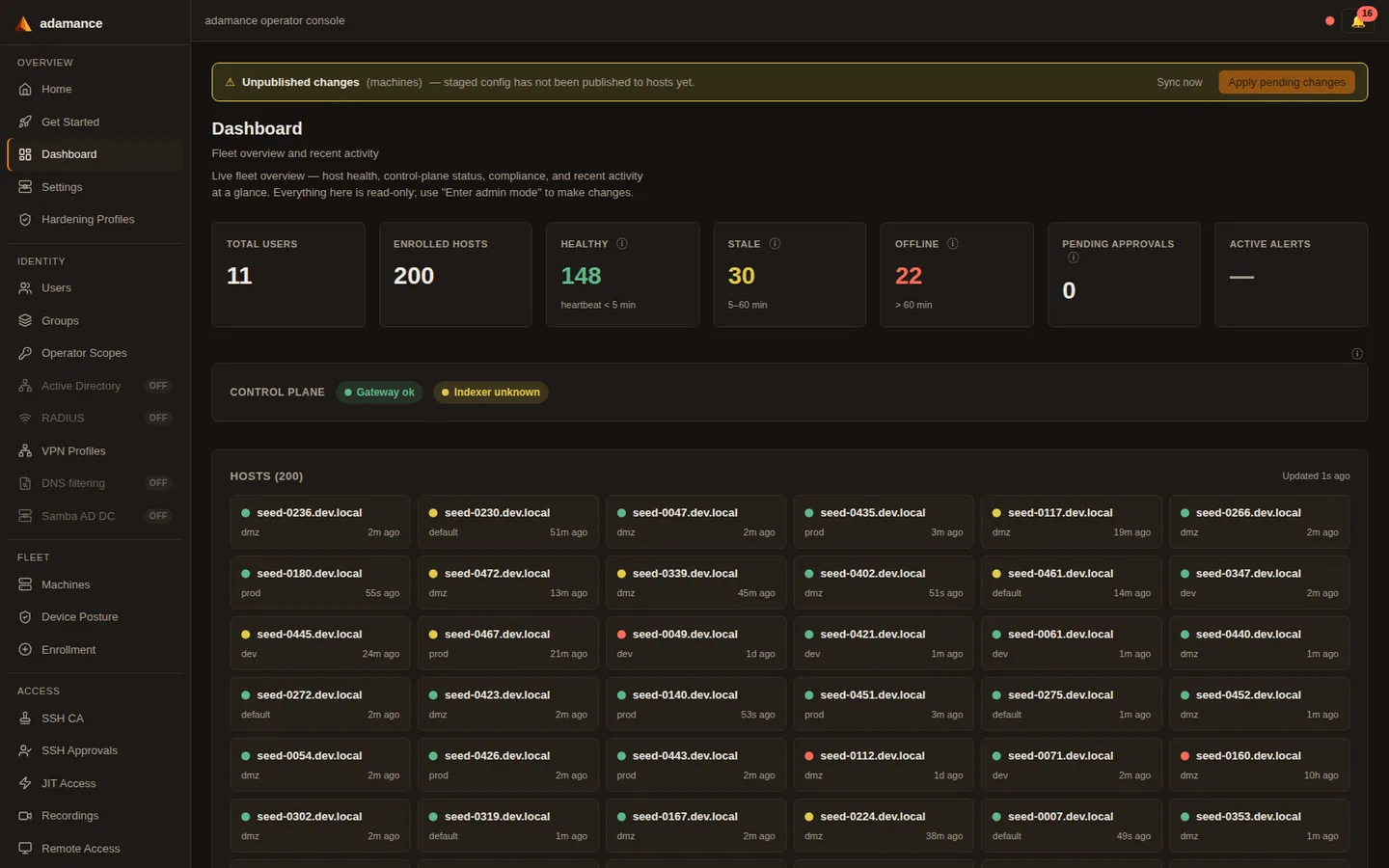Open the Settings menu item
The height and width of the screenshot is (868, 1389).
coord(95,187)
